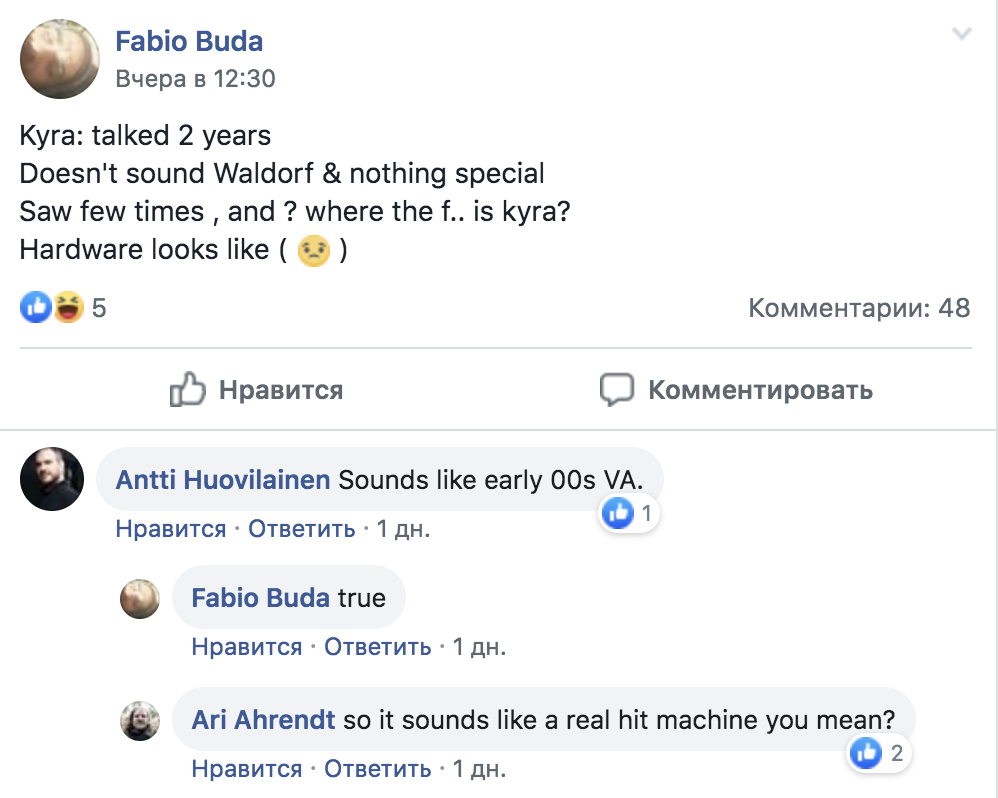998x798 pixels.
Task: Click Fabio Buda's post profile picture
Action: [x=59, y=59]
